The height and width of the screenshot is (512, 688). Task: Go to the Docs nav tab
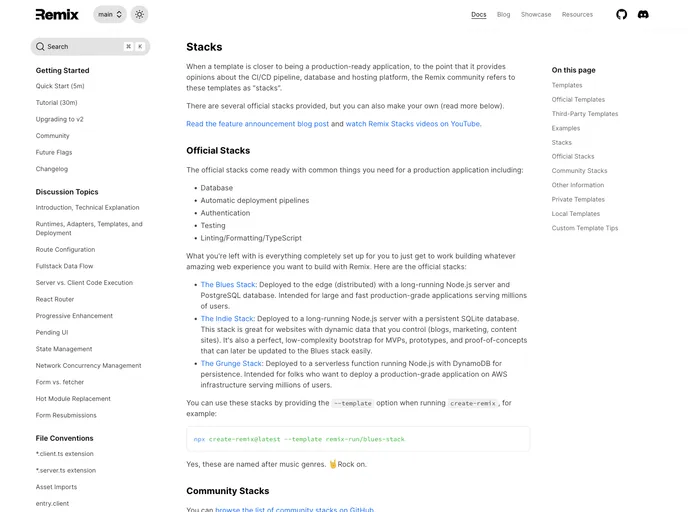(x=479, y=15)
